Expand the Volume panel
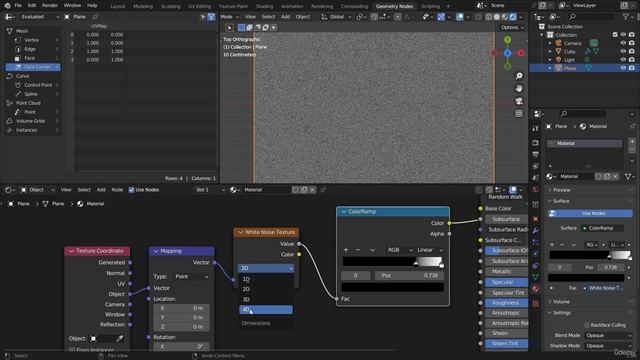 pos(561,302)
